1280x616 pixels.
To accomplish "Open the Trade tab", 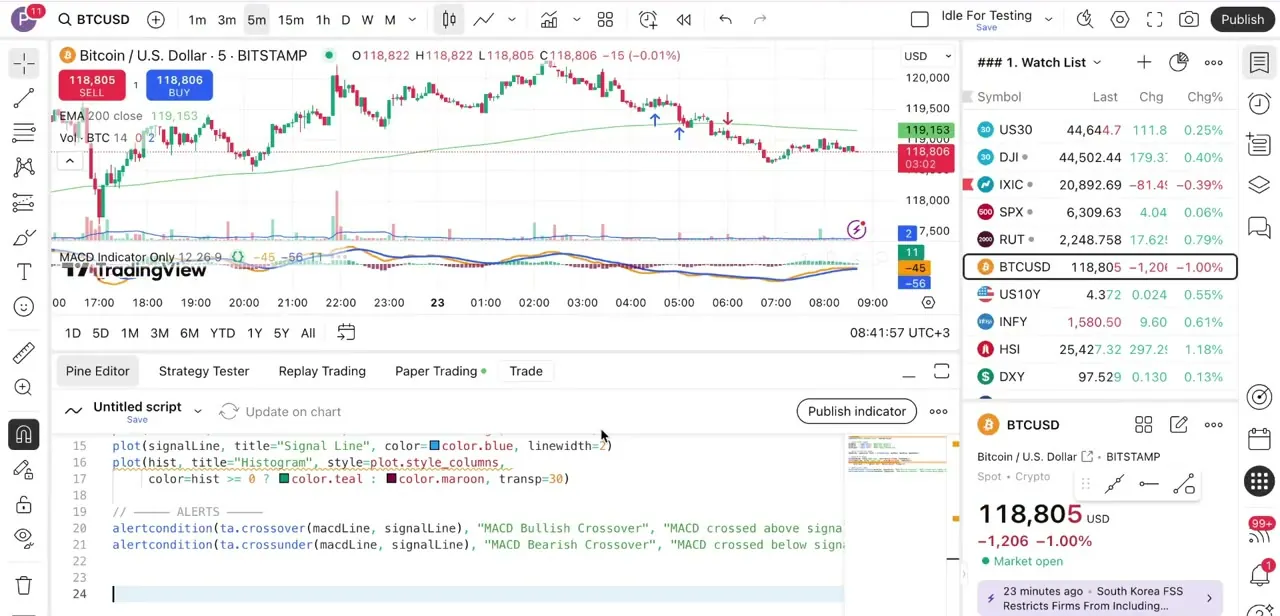I will point(526,371).
